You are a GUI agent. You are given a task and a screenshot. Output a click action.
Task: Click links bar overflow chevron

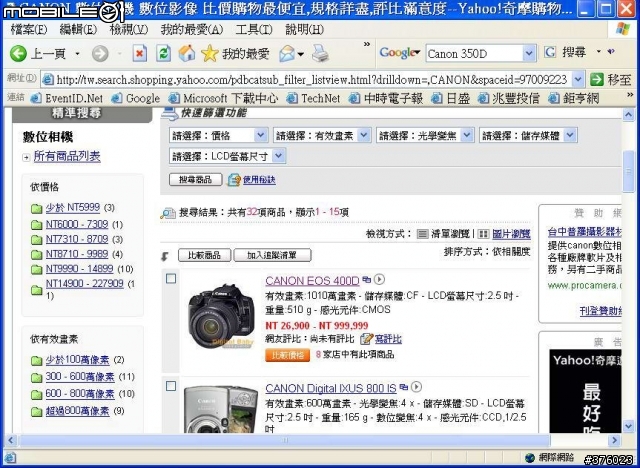tap(630, 95)
